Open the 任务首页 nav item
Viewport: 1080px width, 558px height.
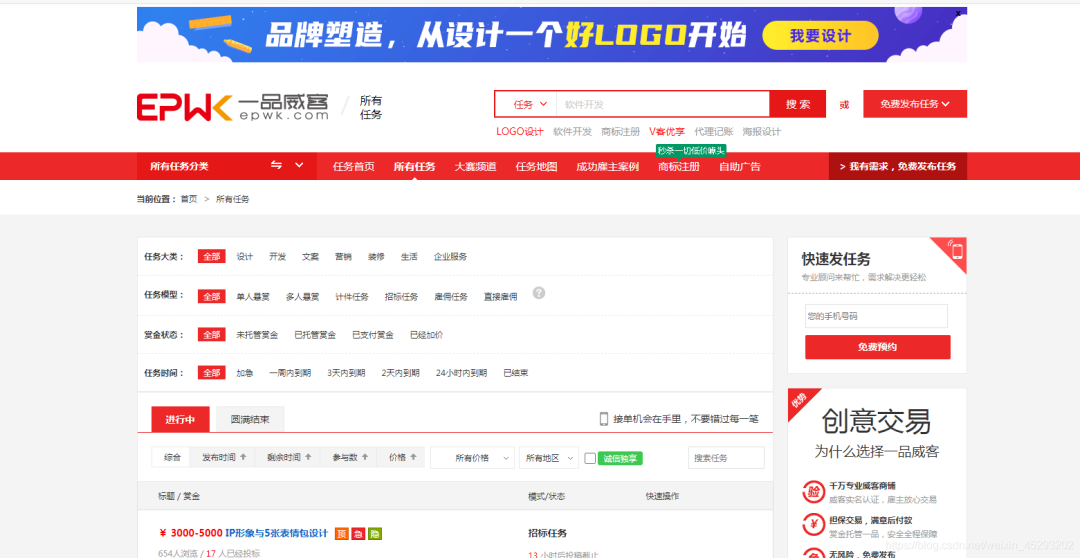(353, 166)
